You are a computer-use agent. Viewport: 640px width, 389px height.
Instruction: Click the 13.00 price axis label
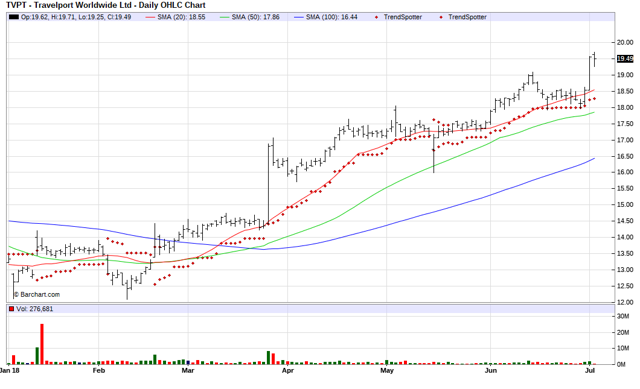625,270
